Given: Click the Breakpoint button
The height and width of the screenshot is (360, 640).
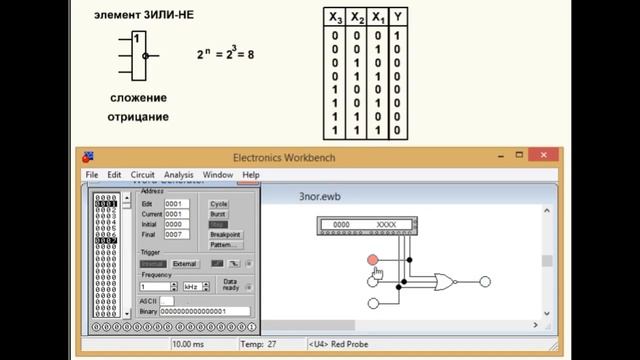Looking at the screenshot, I should pos(226,235).
